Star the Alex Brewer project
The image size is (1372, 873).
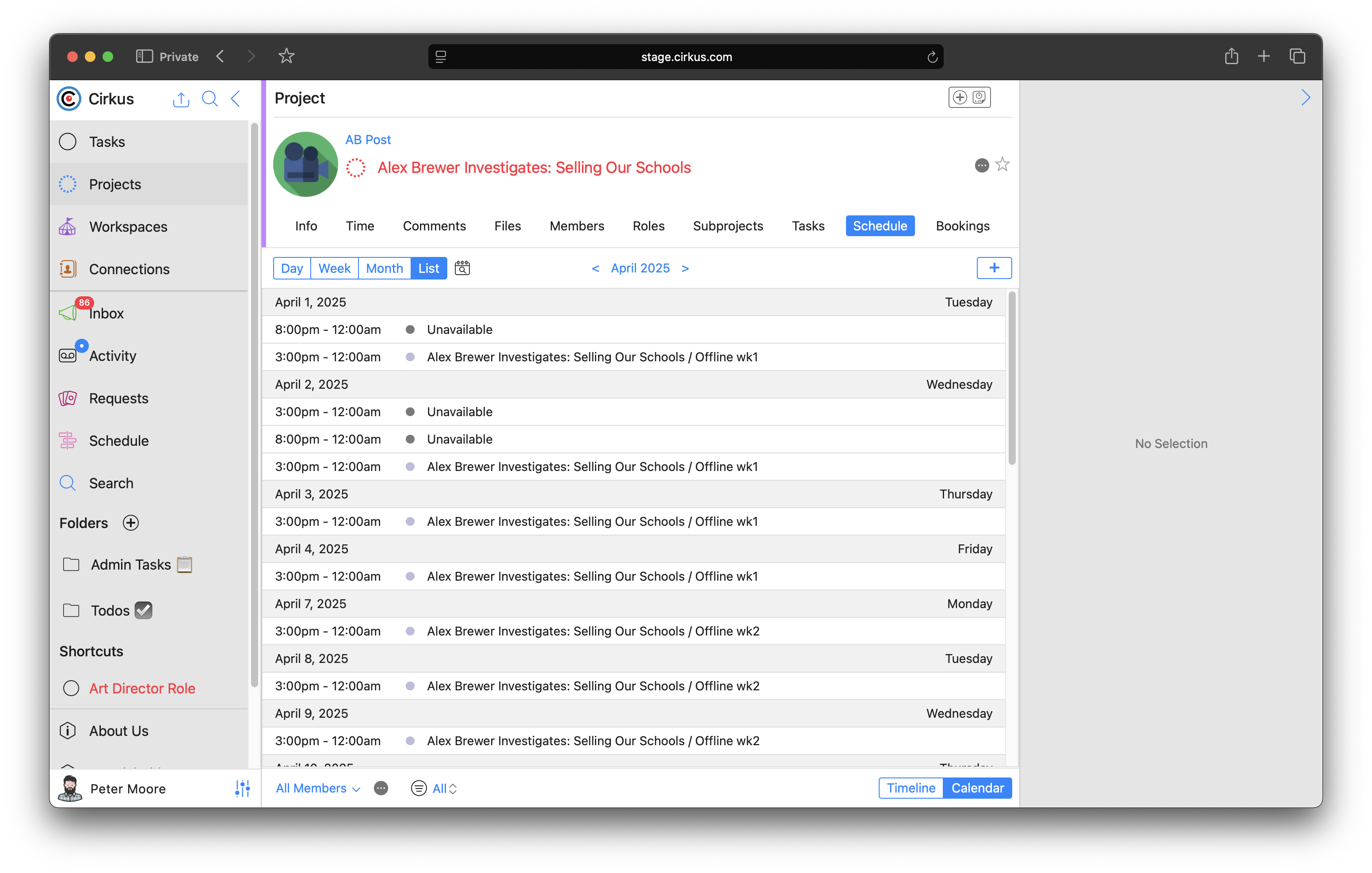(x=1002, y=165)
